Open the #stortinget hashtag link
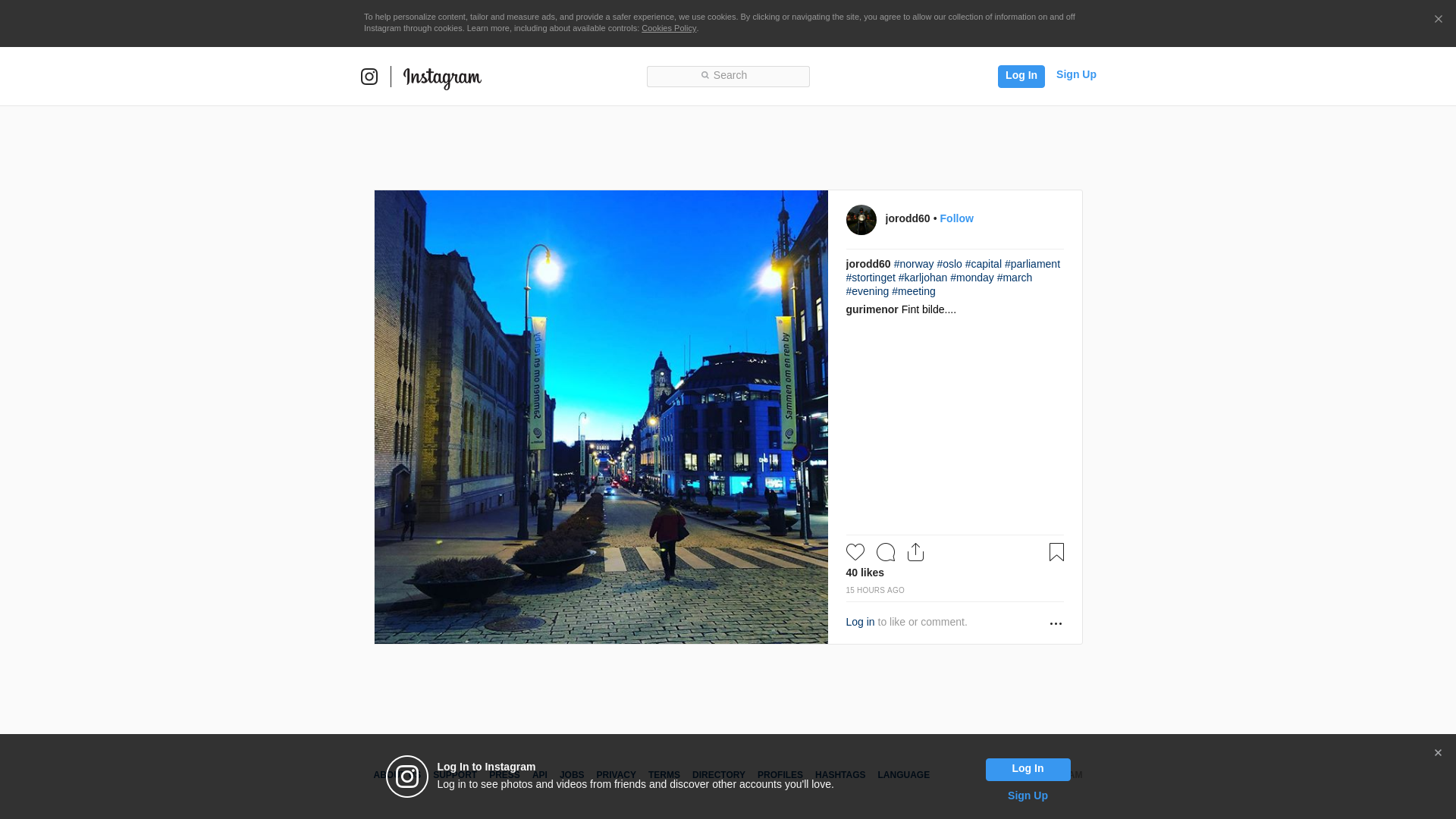 871,278
